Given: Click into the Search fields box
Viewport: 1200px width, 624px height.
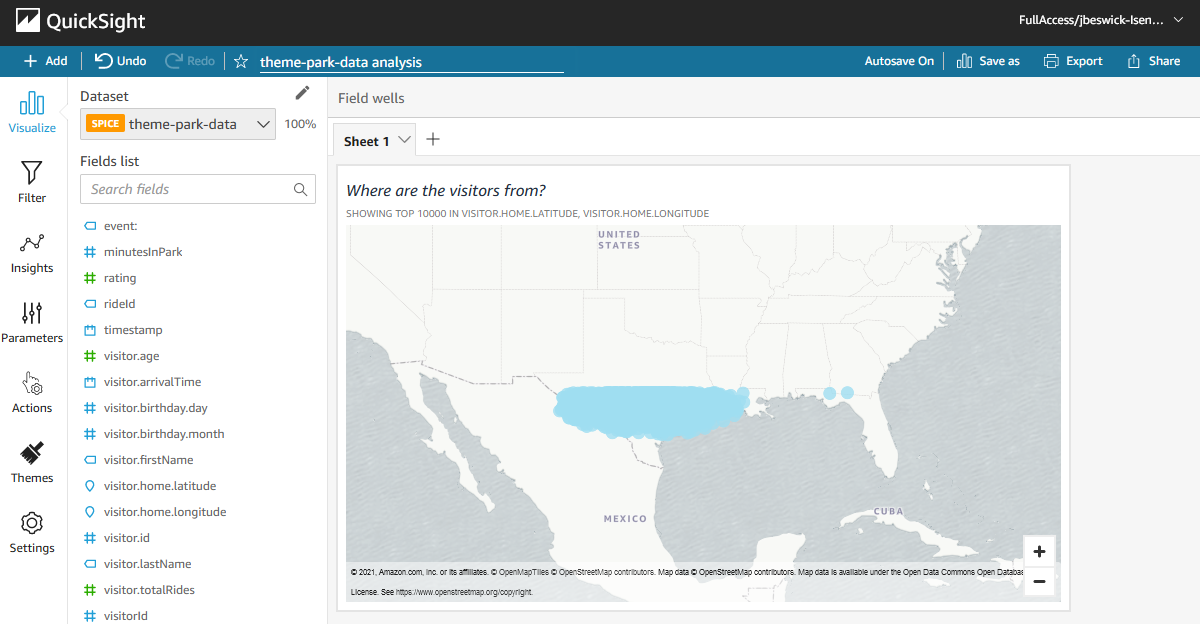Looking at the screenshot, I should coord(198,189).
